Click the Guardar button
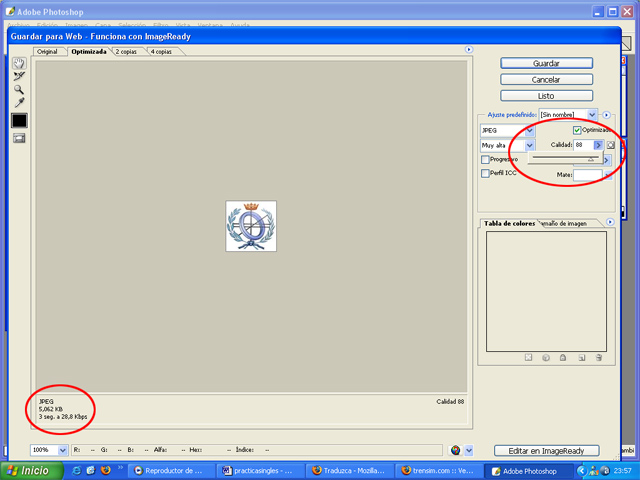Viewport: 640px width, 480px height. [x=546, y=62]
